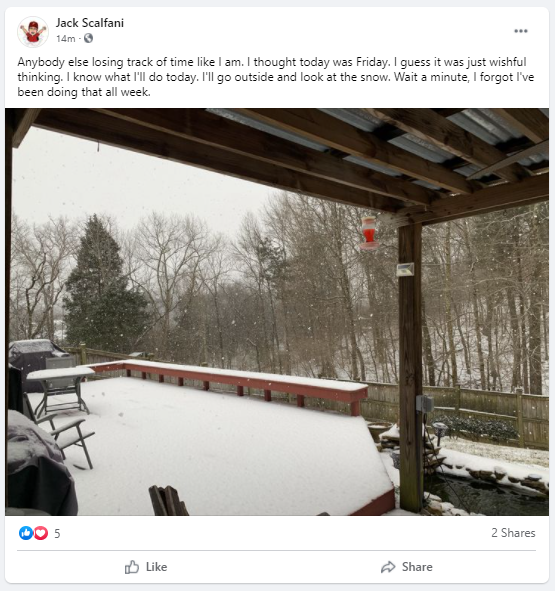This screenshot has height=591, width=555.
Task: Open the Jack Scalfani name link
Action: 90,23
